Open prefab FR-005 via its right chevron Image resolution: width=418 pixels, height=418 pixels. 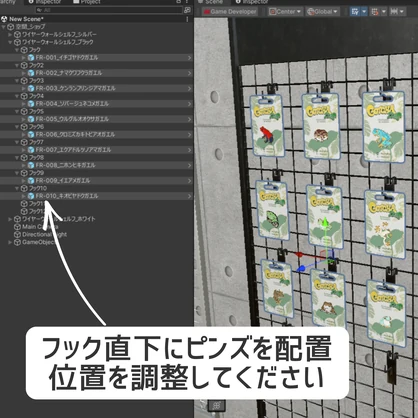coord(189,119)
